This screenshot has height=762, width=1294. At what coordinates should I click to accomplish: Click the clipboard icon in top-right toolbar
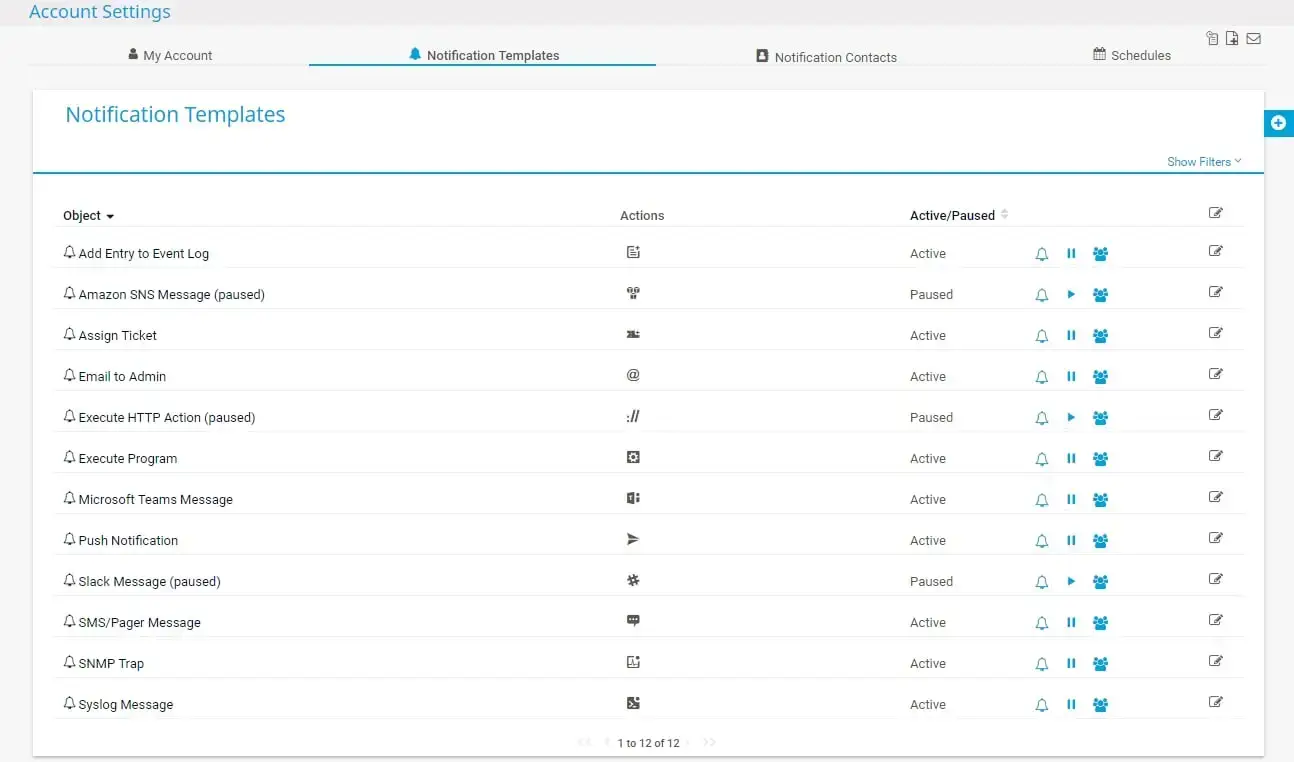tap(1212, 38)
